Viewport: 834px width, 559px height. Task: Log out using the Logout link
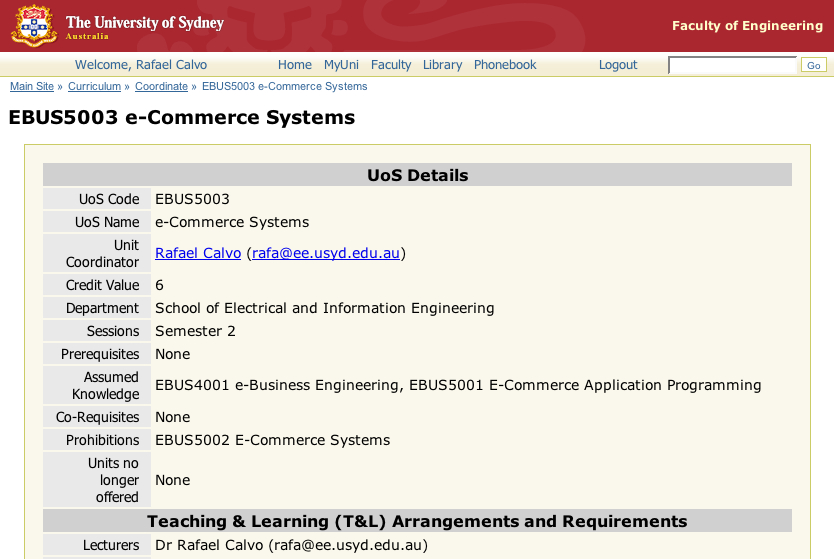(x=618, y=65)
